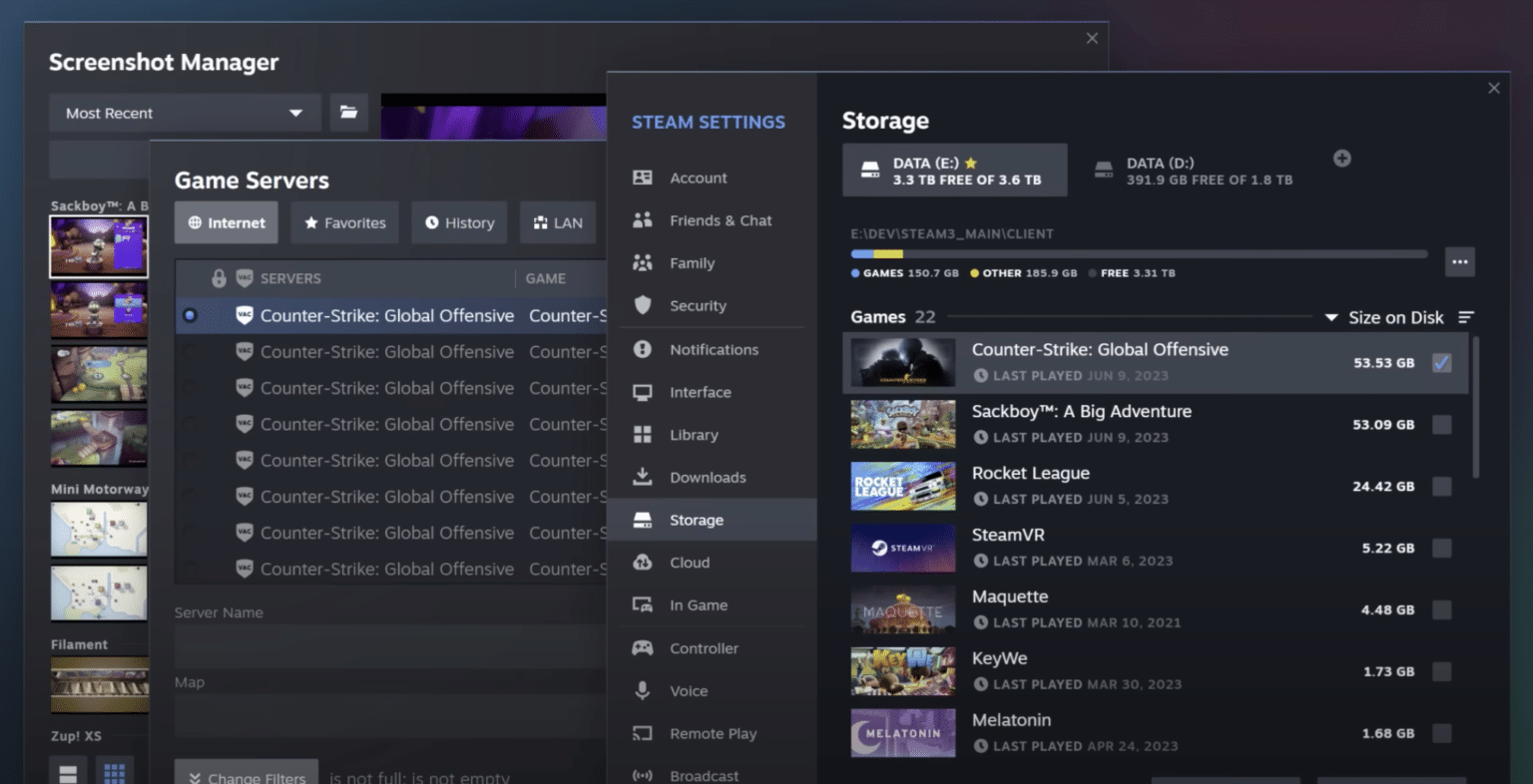Open the Most Recent sort dropdown
1533x784 pixels.
click(185, 113)
